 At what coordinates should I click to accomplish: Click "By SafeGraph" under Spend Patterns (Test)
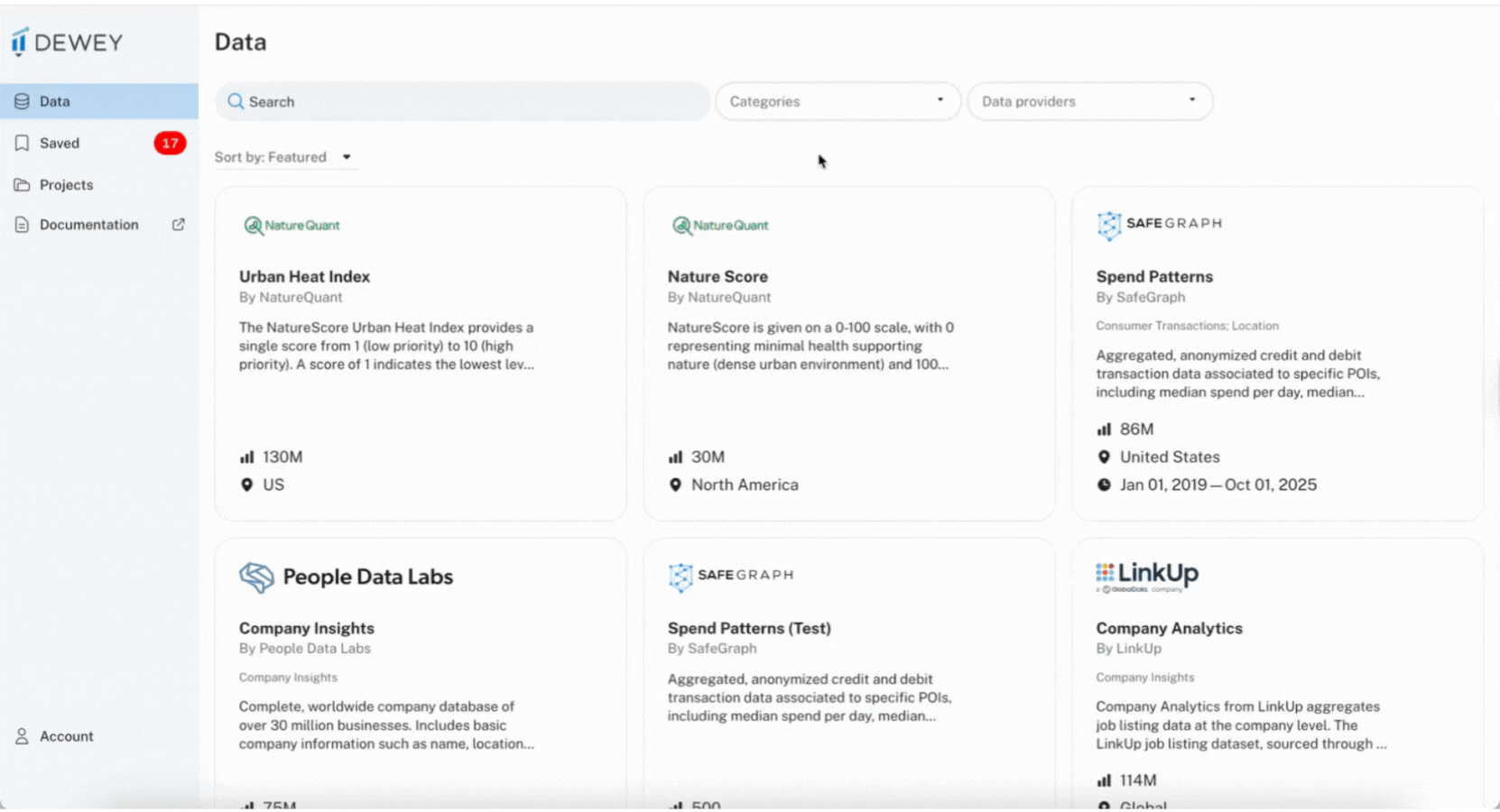(712, 649)
